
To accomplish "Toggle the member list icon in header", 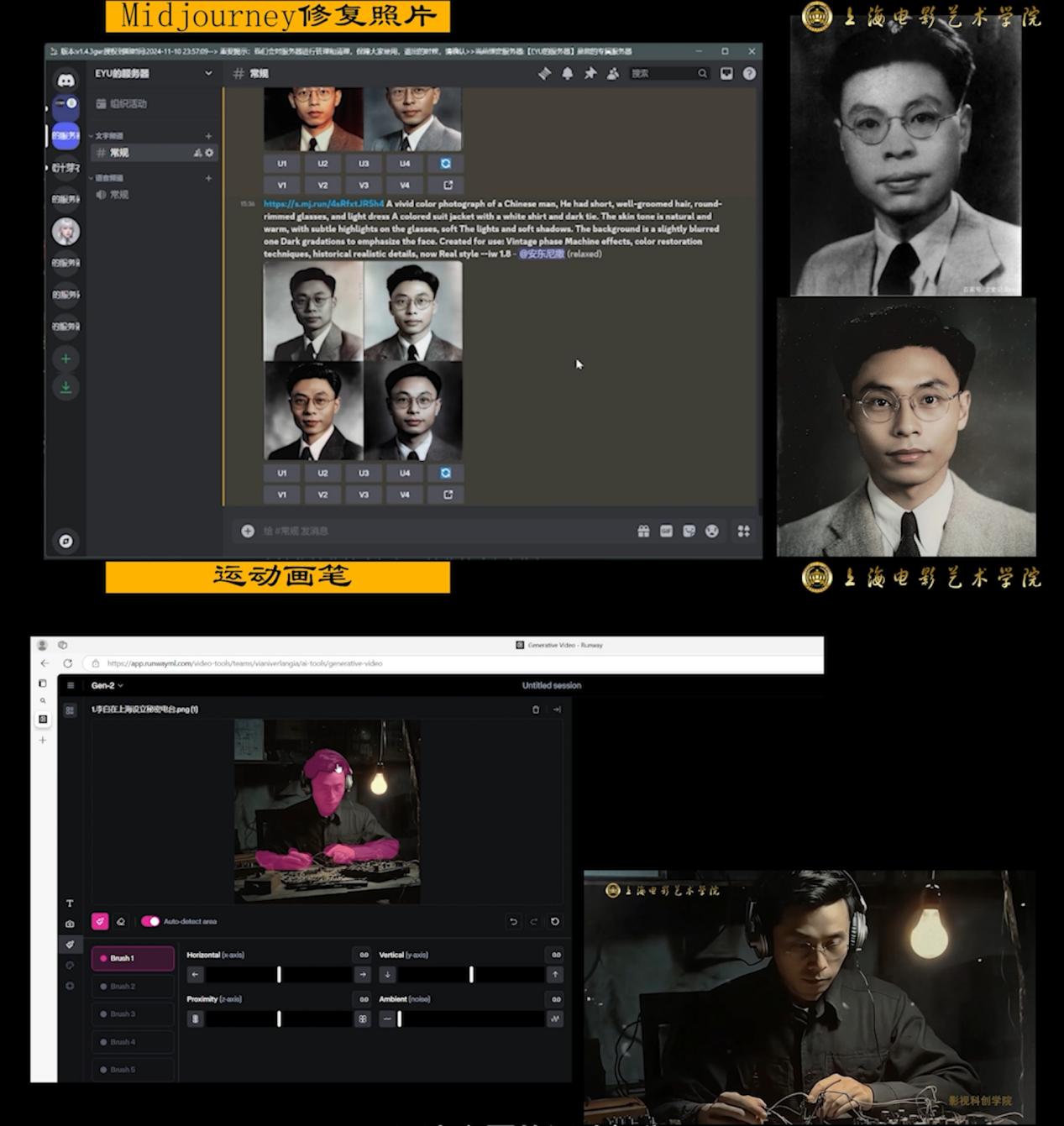I will point(613,74).
